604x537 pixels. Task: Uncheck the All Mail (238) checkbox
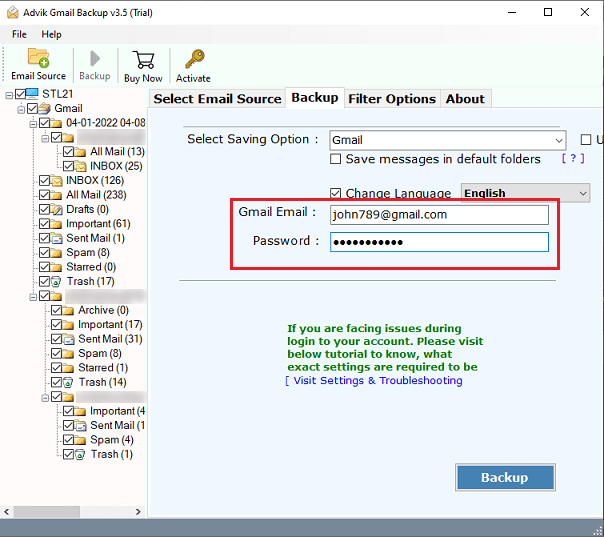coord(44,195)
